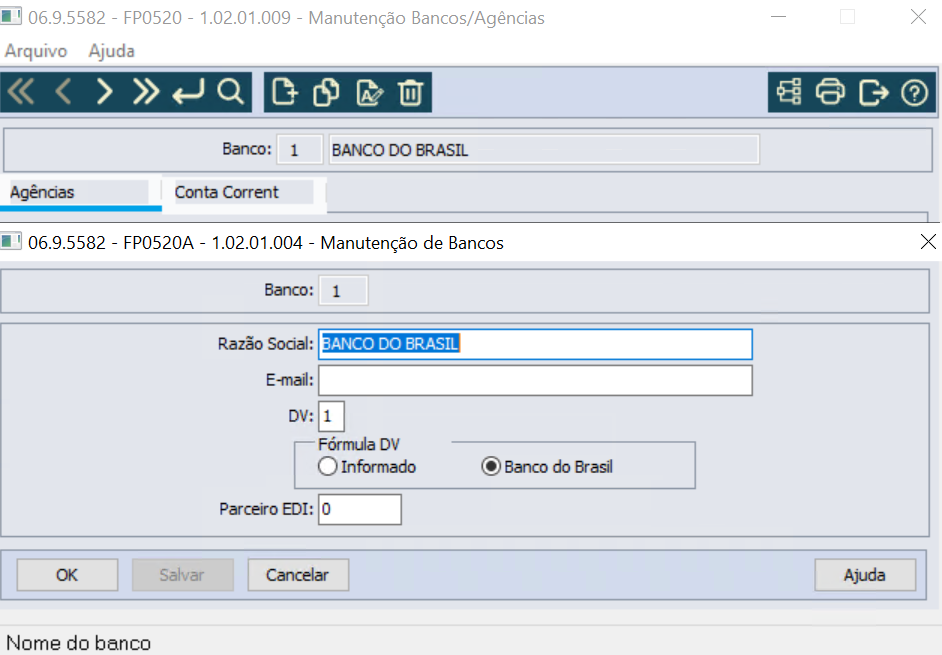The height and width of the screenshot is (655, 942).
Task: Close the main Bancos/Agências window
Action: 918,17
